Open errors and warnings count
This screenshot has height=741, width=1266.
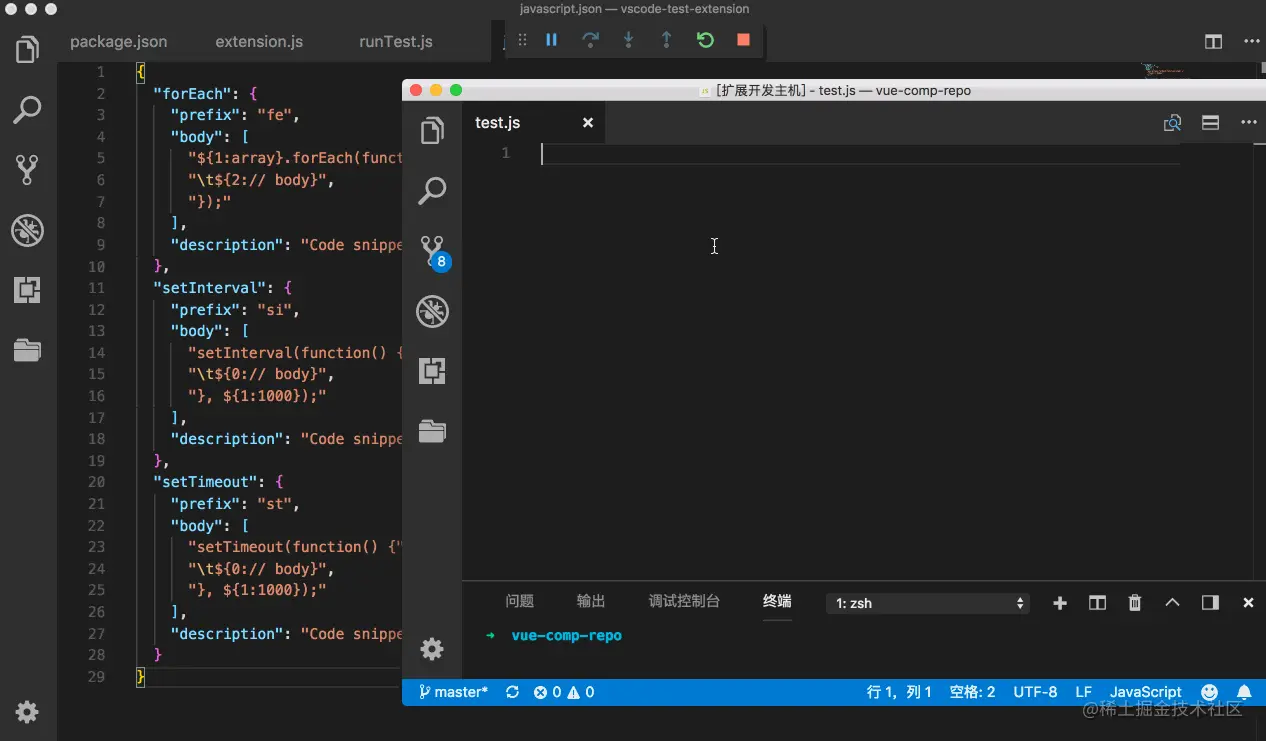564,692
